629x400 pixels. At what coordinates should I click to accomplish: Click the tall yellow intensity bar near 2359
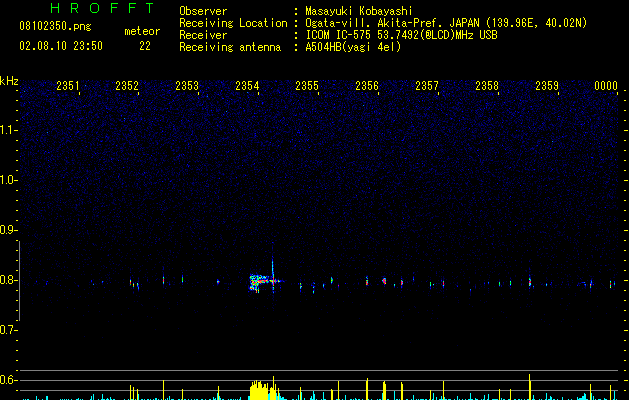pyautogui.click(x=530, y=387)
